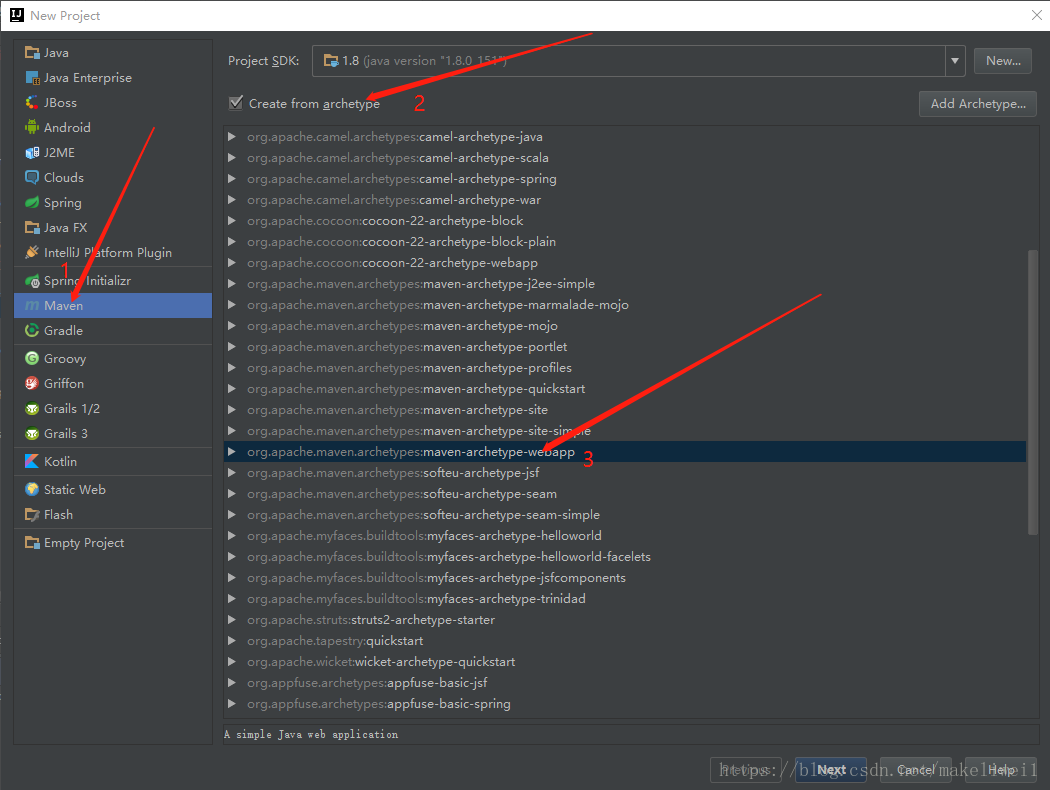Screen dimensions: 1050x790
Task: Select Spring project type label
Action: (x=63, y=203)
